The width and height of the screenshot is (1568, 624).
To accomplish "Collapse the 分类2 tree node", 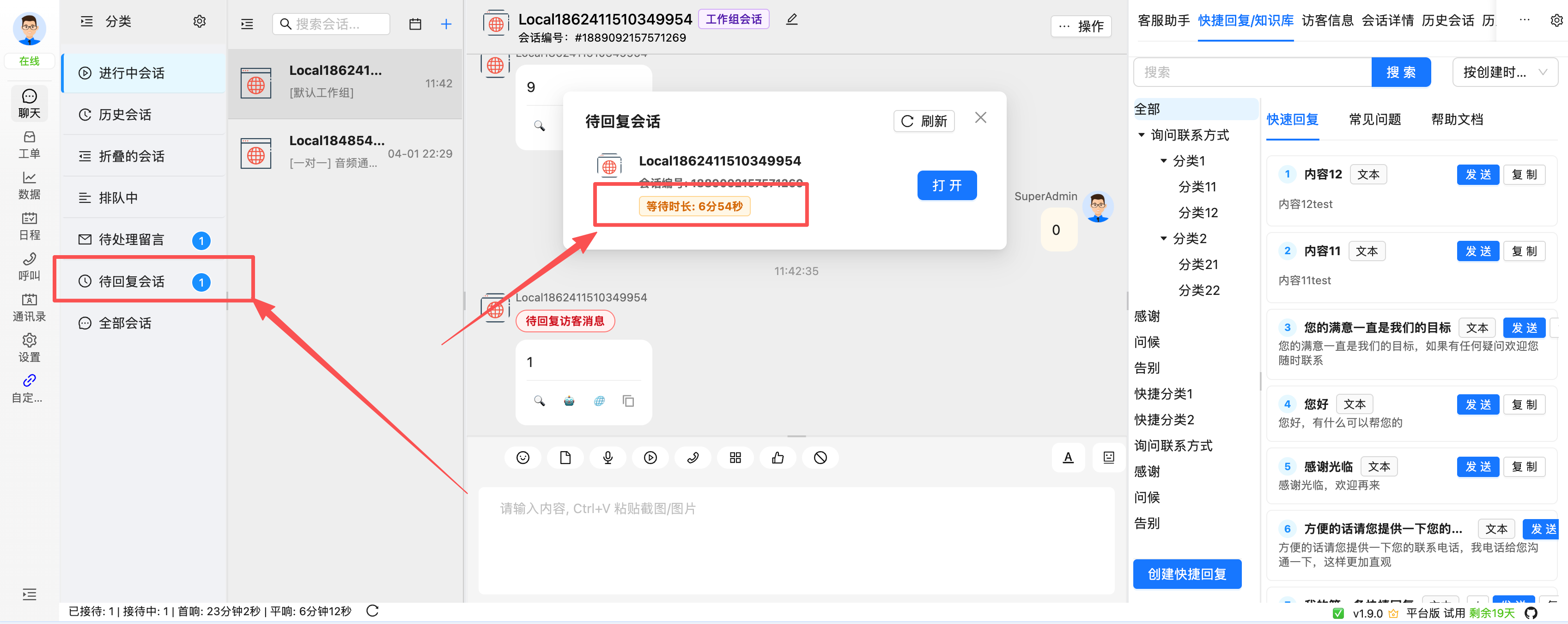I will pos(1163,239).
